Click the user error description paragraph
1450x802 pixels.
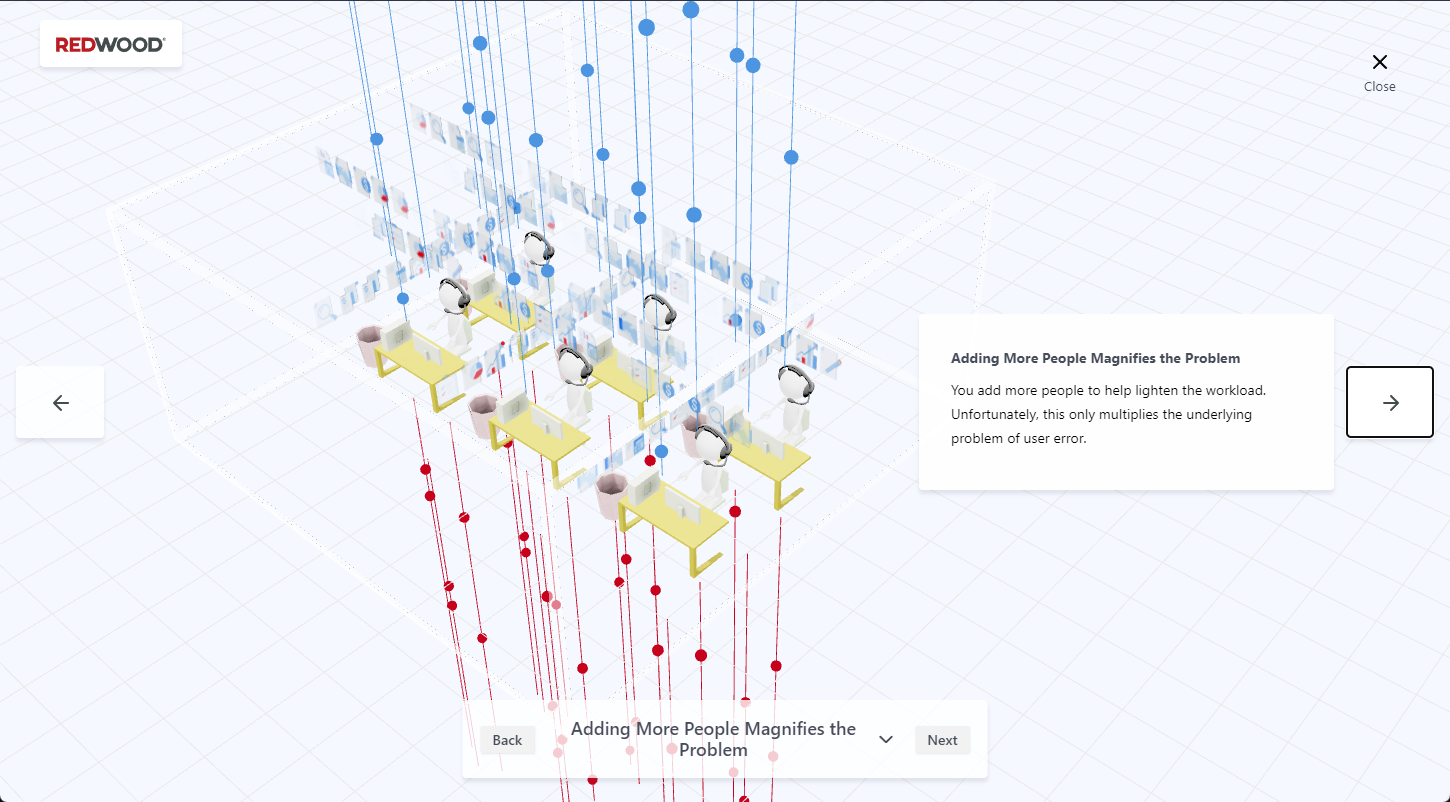click(x=1108, y=414)
